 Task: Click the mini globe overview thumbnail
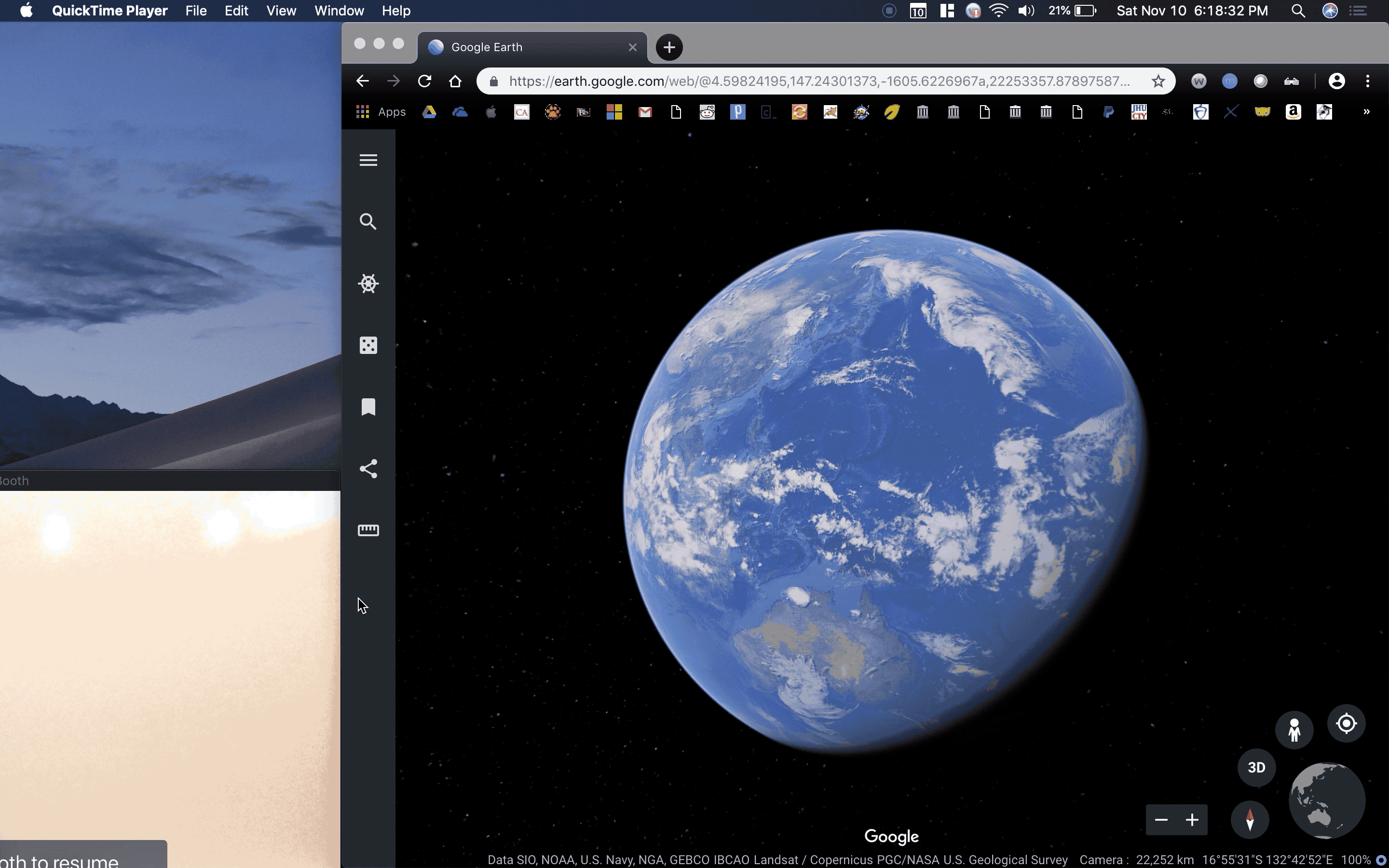1326,800
